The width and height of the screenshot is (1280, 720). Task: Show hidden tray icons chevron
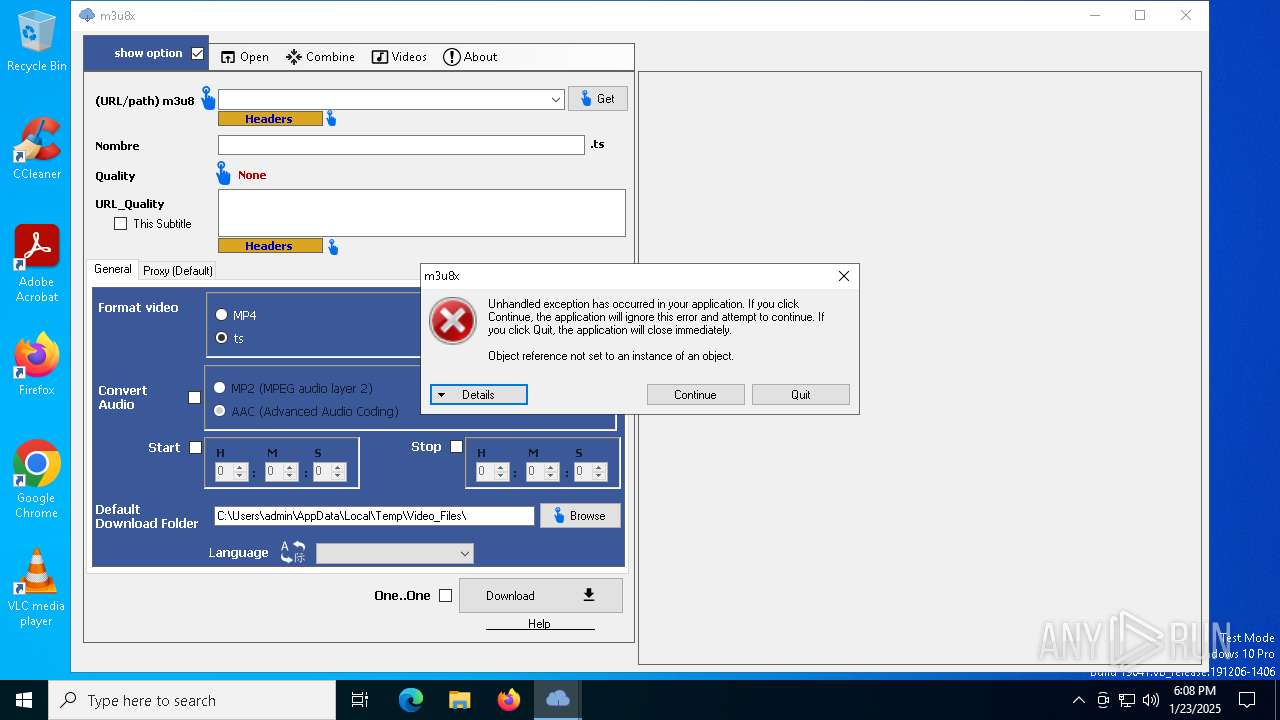point(1078,700)
